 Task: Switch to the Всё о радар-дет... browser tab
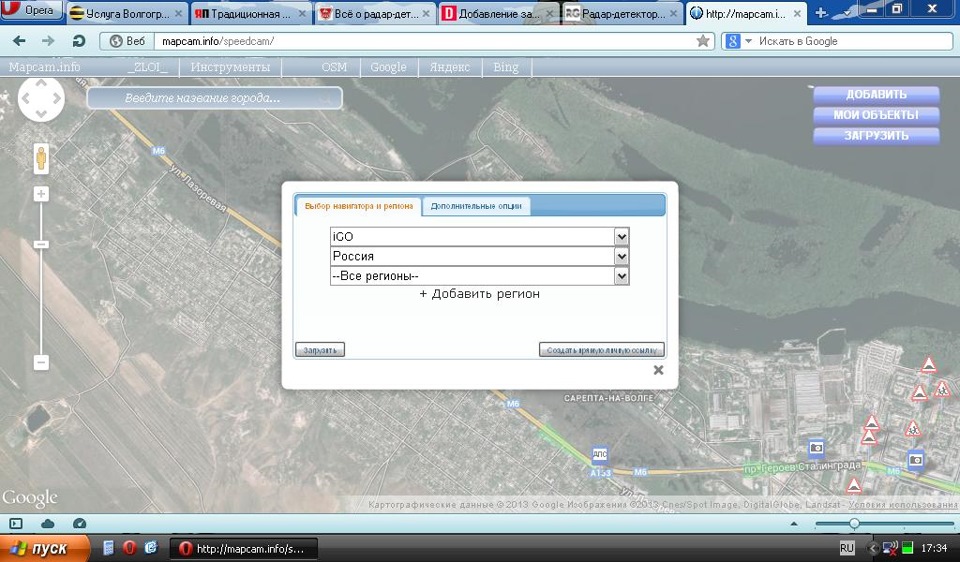375,13
